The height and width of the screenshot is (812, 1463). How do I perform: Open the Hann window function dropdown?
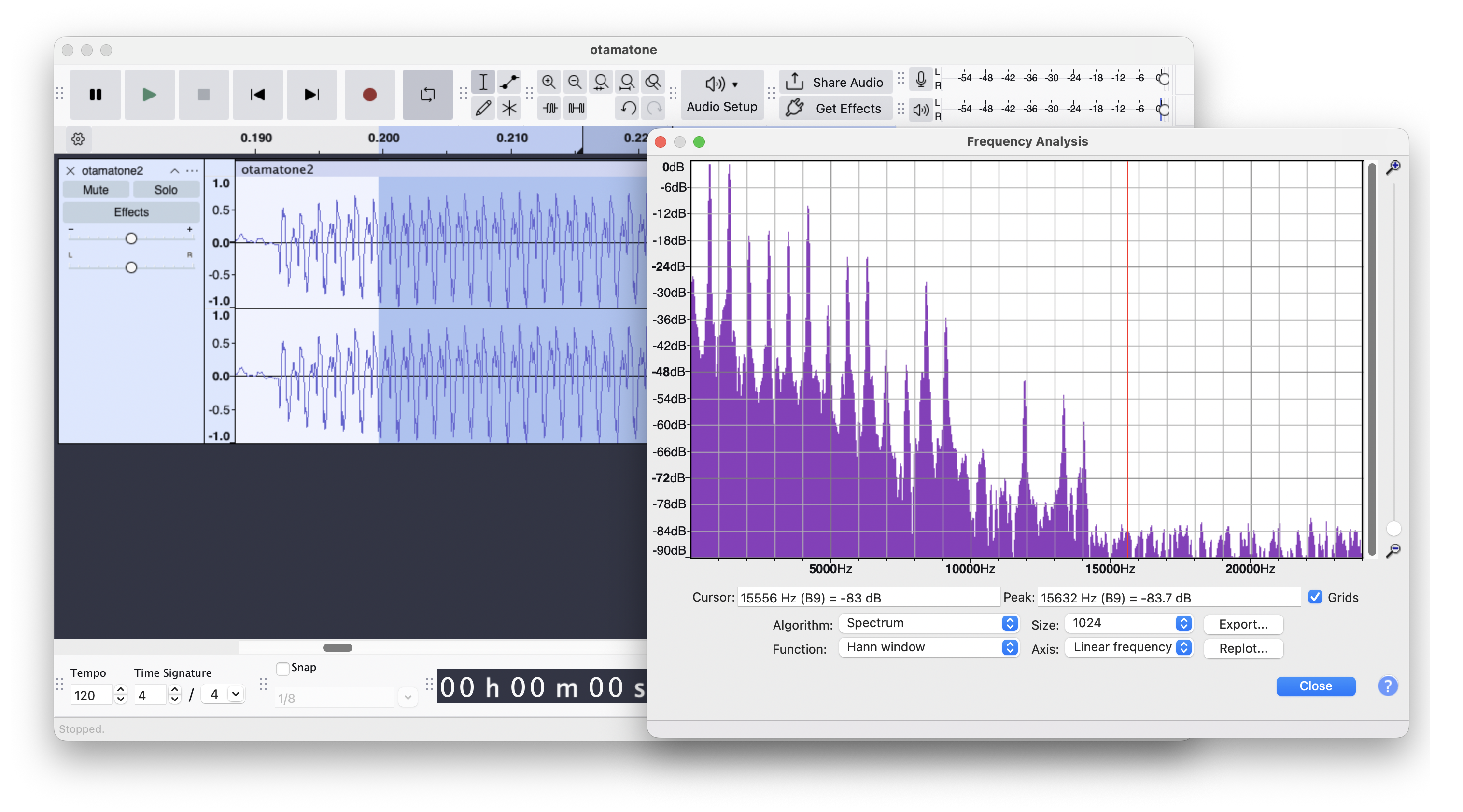click(x=928, y=647)
